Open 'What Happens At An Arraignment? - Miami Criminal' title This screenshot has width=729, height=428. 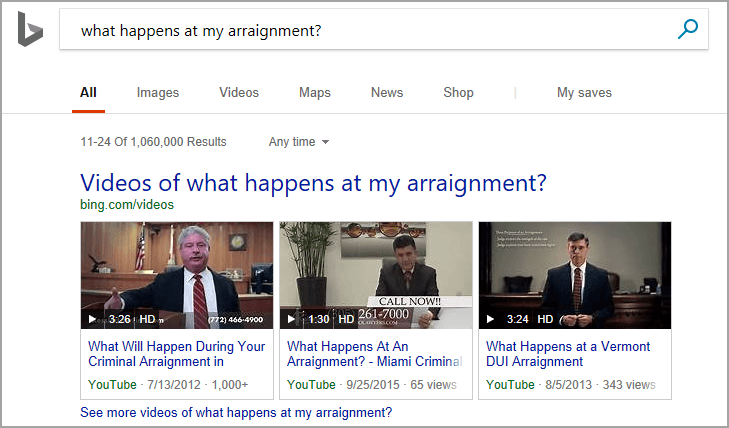(x=375, y=354)
